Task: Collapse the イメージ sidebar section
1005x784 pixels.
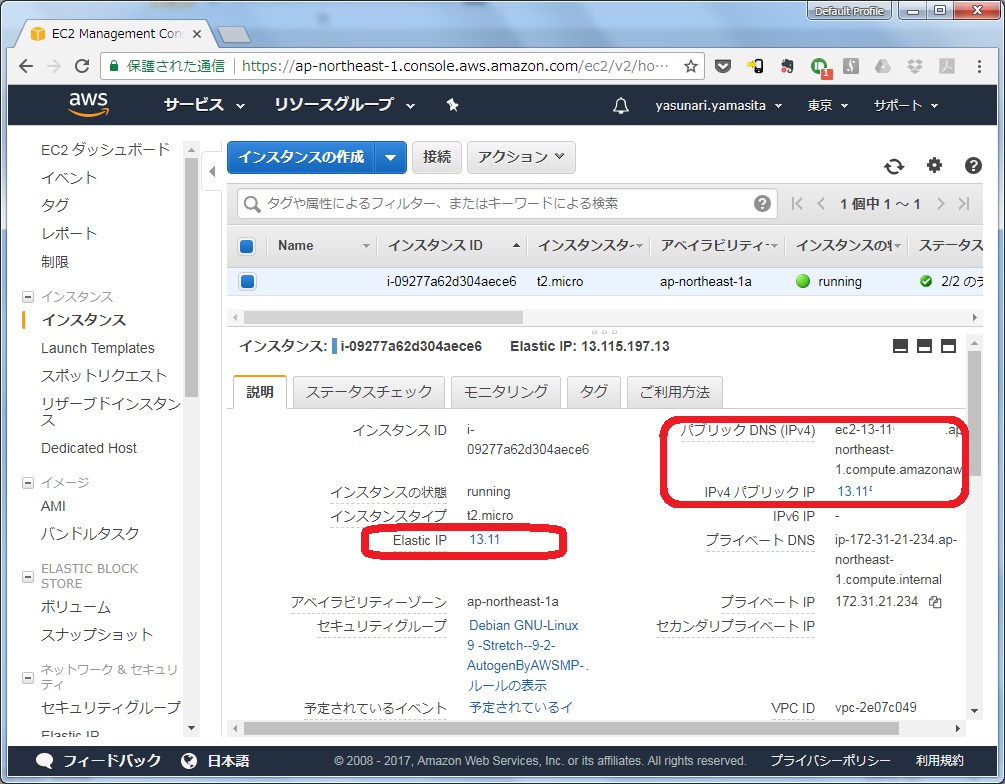Action: coord(28,483)
